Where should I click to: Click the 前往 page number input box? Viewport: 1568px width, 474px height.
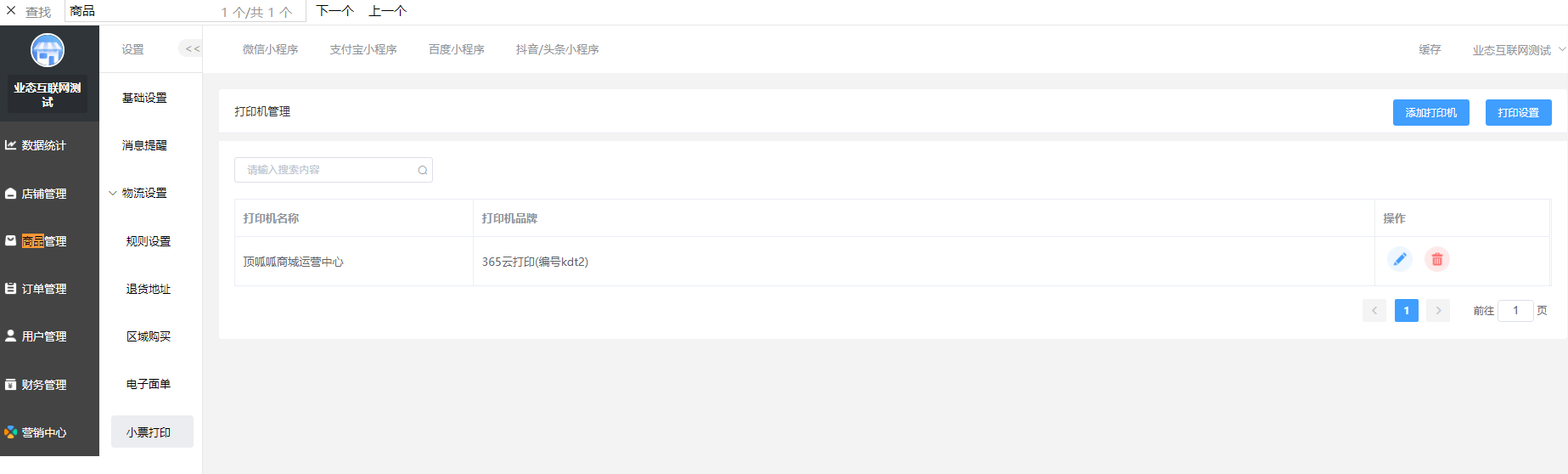(x=1515, y=311)
